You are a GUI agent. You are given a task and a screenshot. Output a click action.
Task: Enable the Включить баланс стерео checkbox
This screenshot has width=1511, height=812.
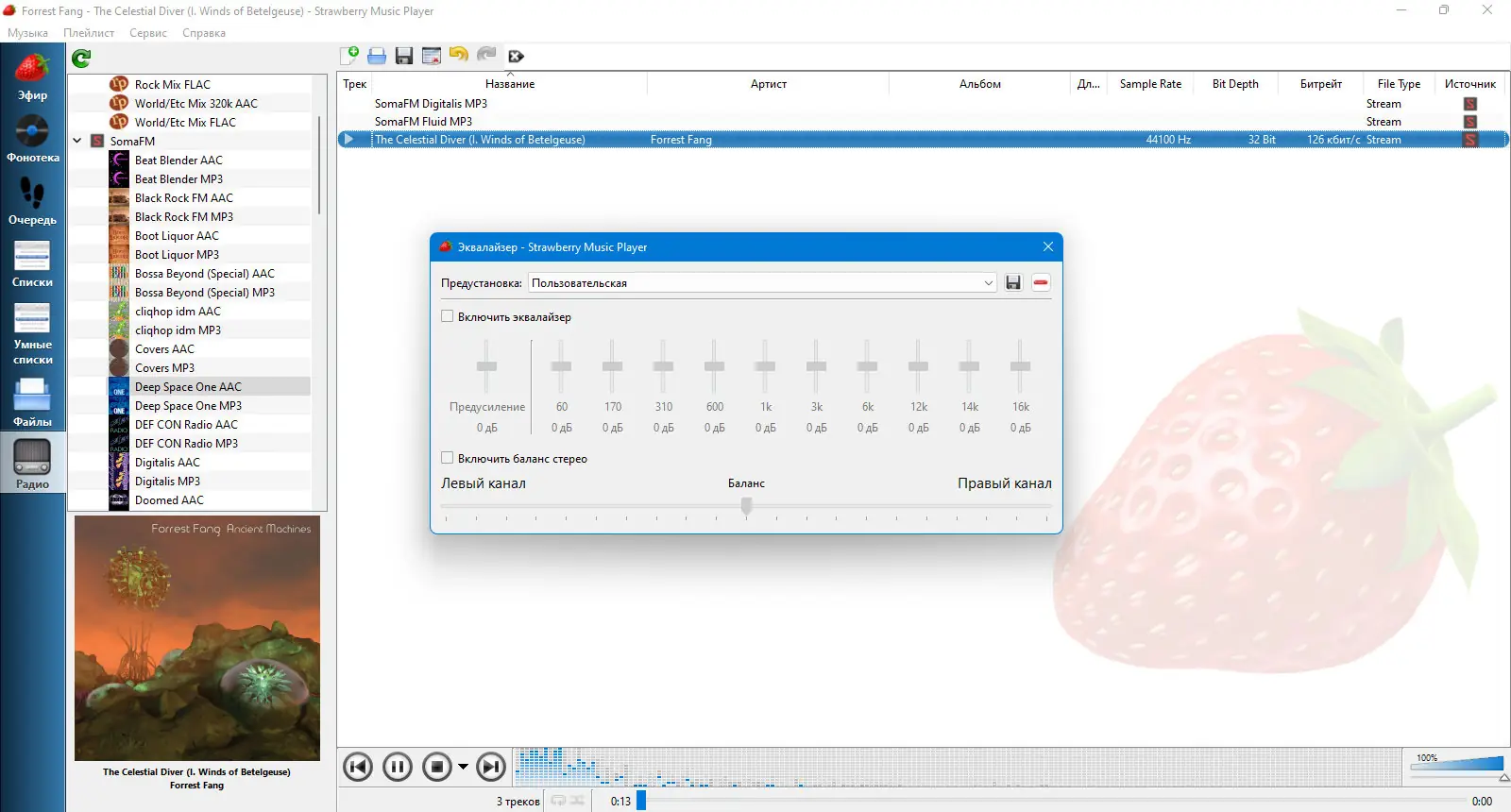[x=448, y=458]
